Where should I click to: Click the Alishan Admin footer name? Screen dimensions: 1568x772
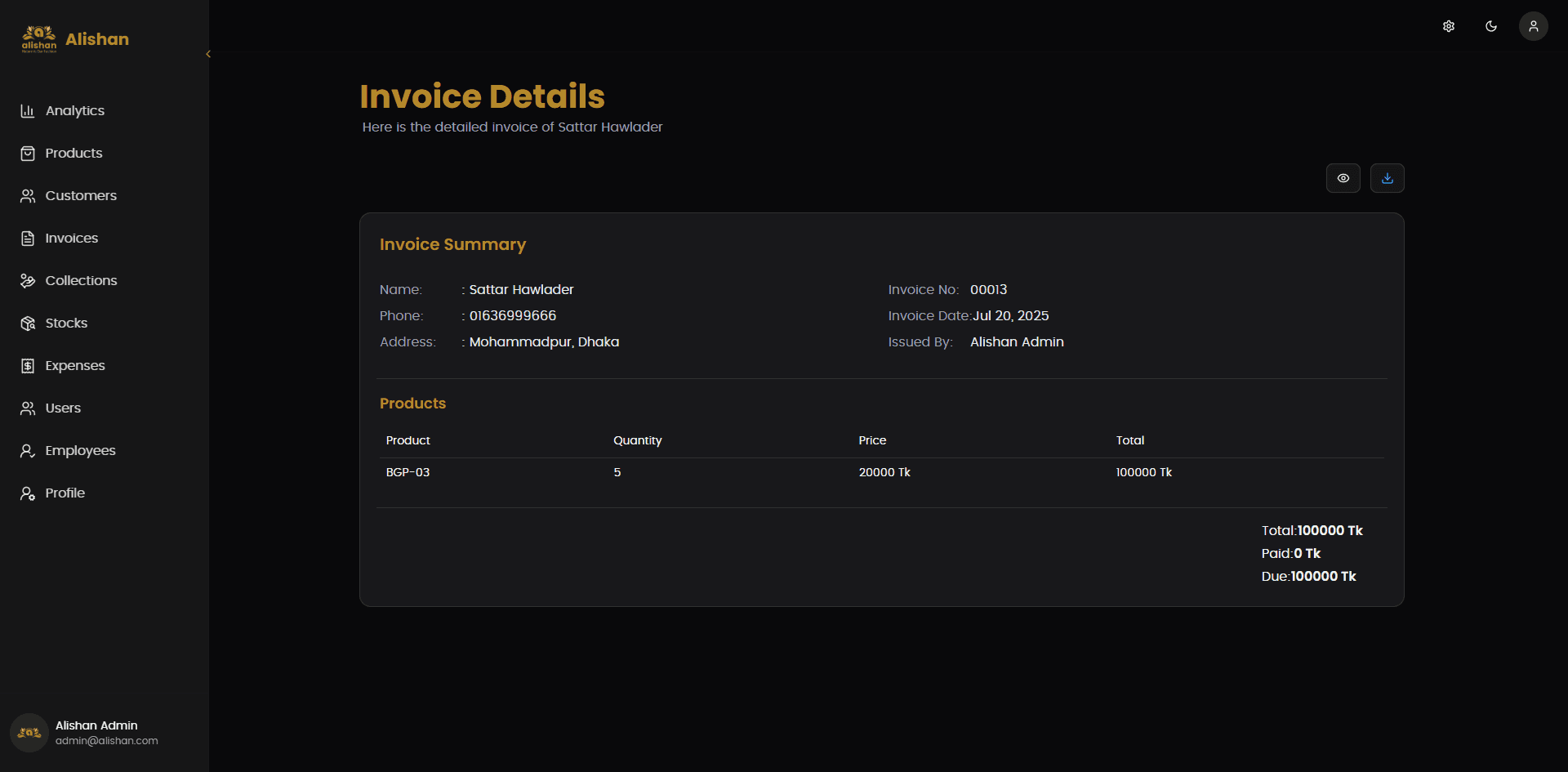pos(96,725)
